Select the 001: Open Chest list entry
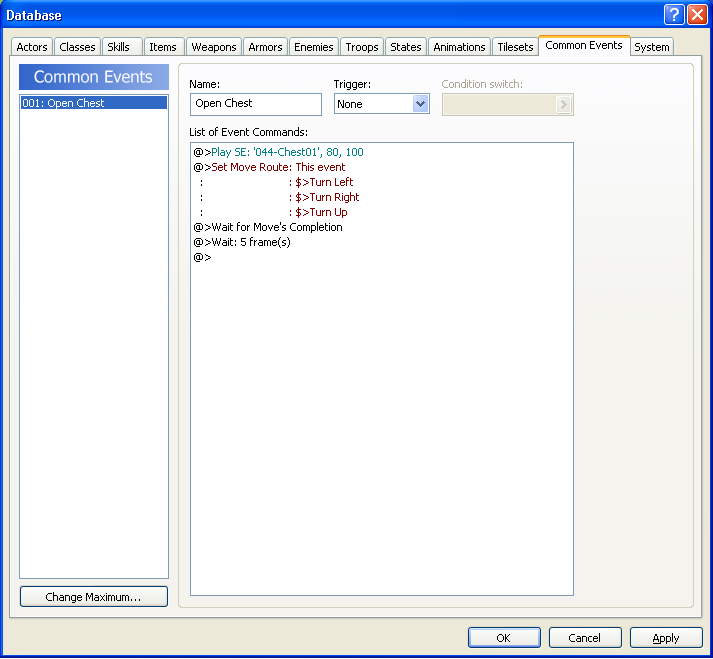Screen dimensions: 713x659 tap(94, 103)
